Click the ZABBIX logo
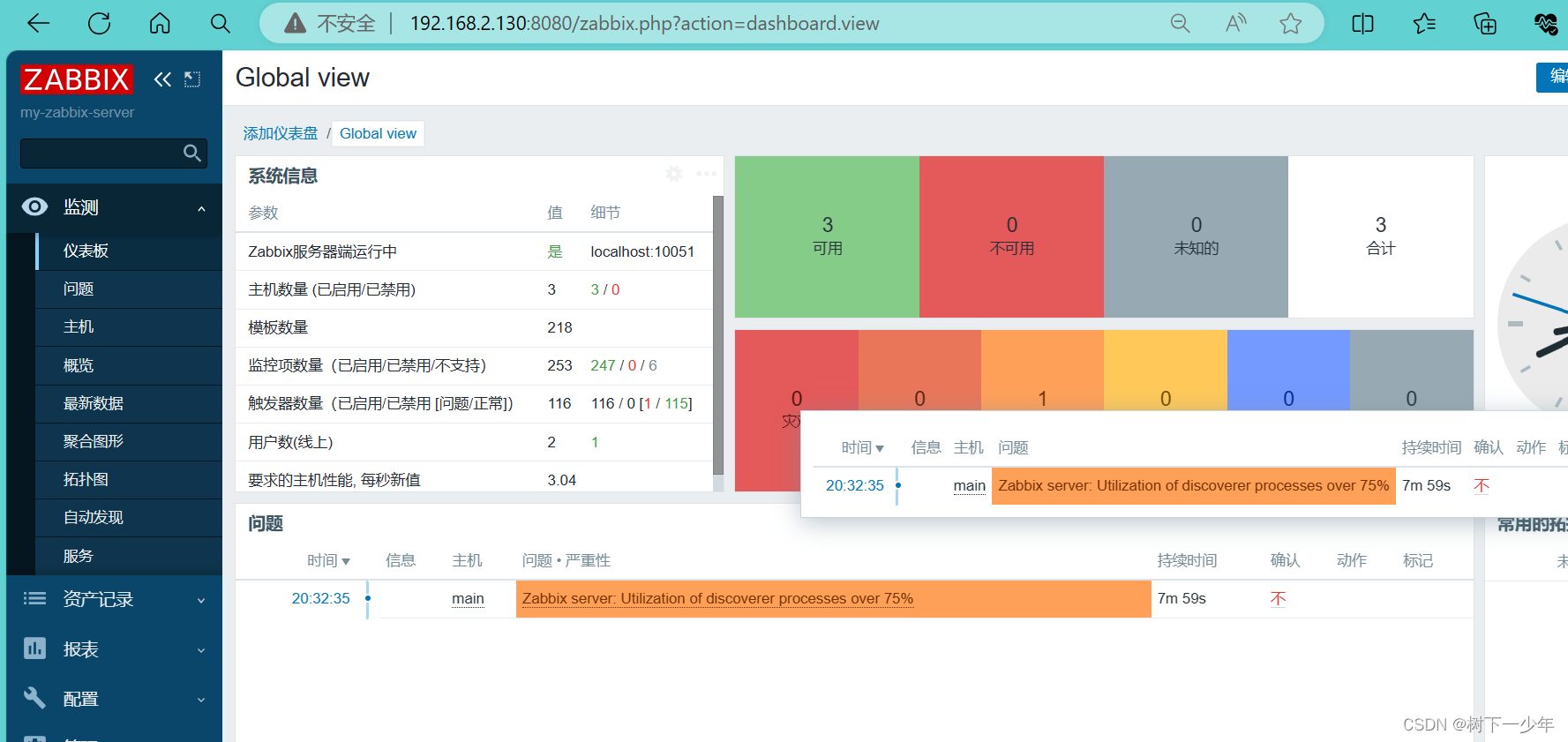The image size is (1568, 742). [x=77, y=79]
